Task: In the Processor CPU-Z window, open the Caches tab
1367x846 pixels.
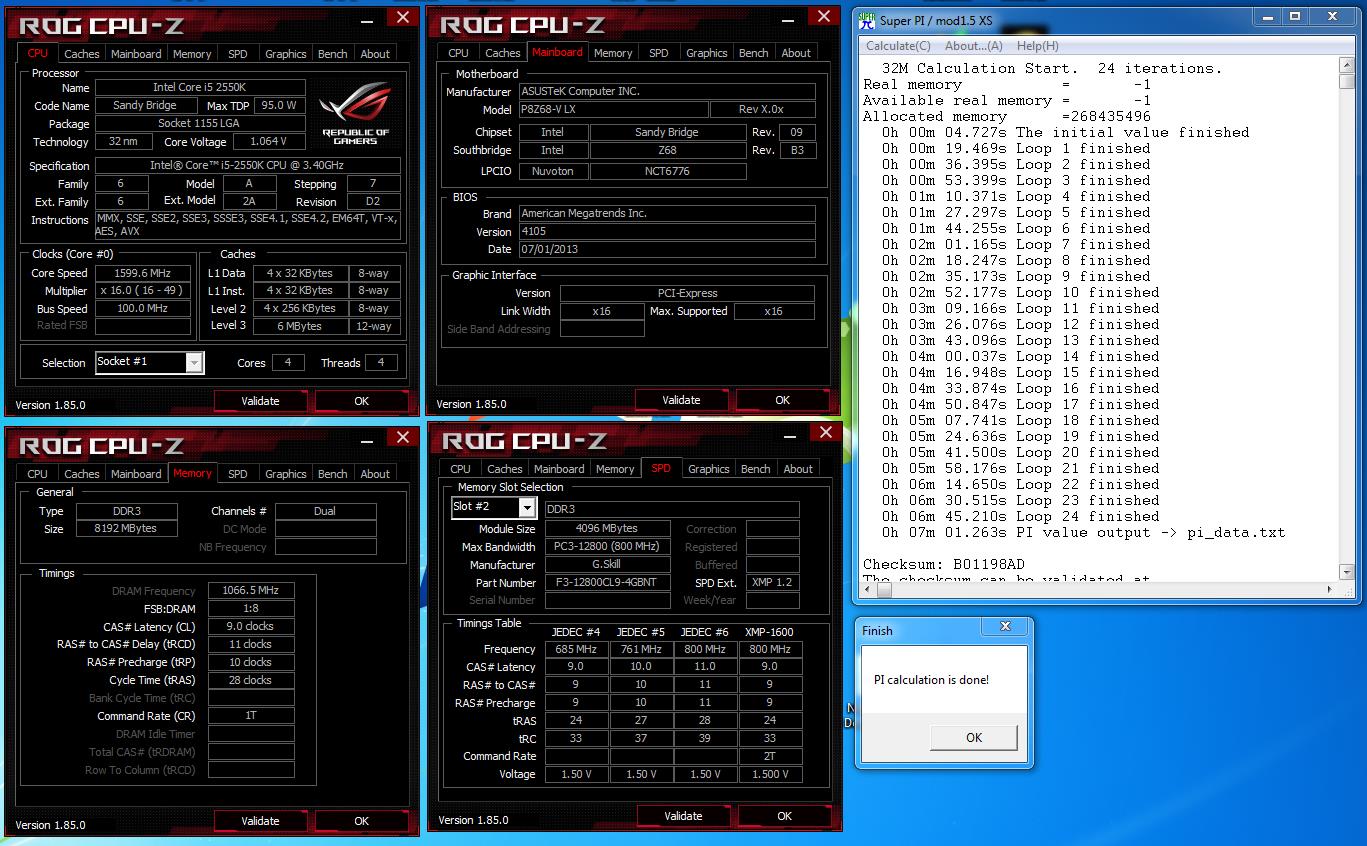Action: [82, 54]
